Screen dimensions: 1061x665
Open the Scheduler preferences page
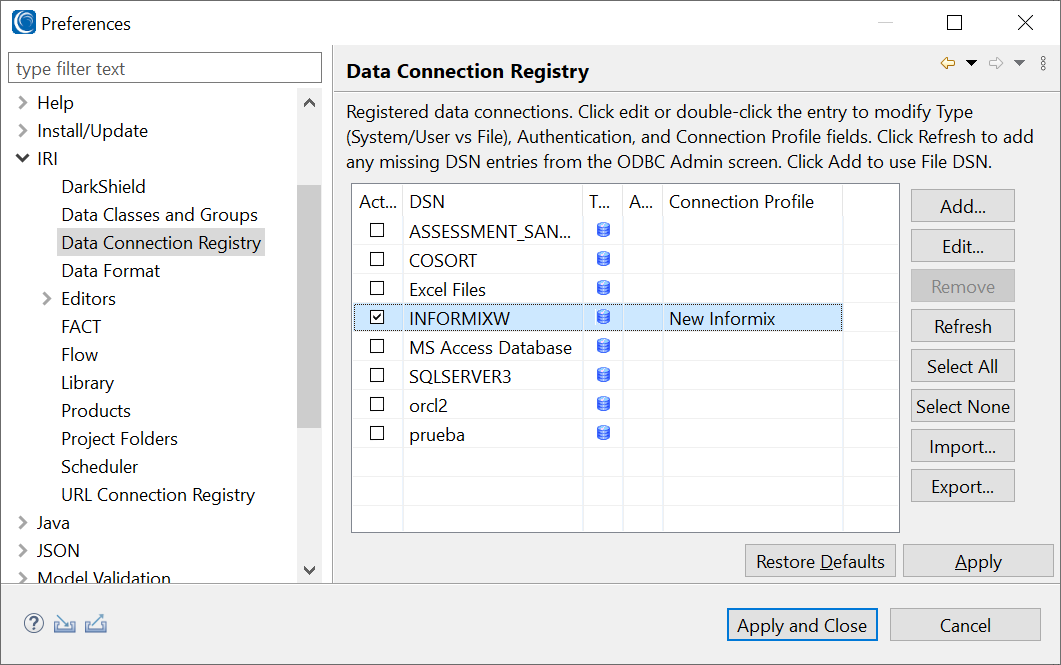pyautogui.click(x=99, y=467)
